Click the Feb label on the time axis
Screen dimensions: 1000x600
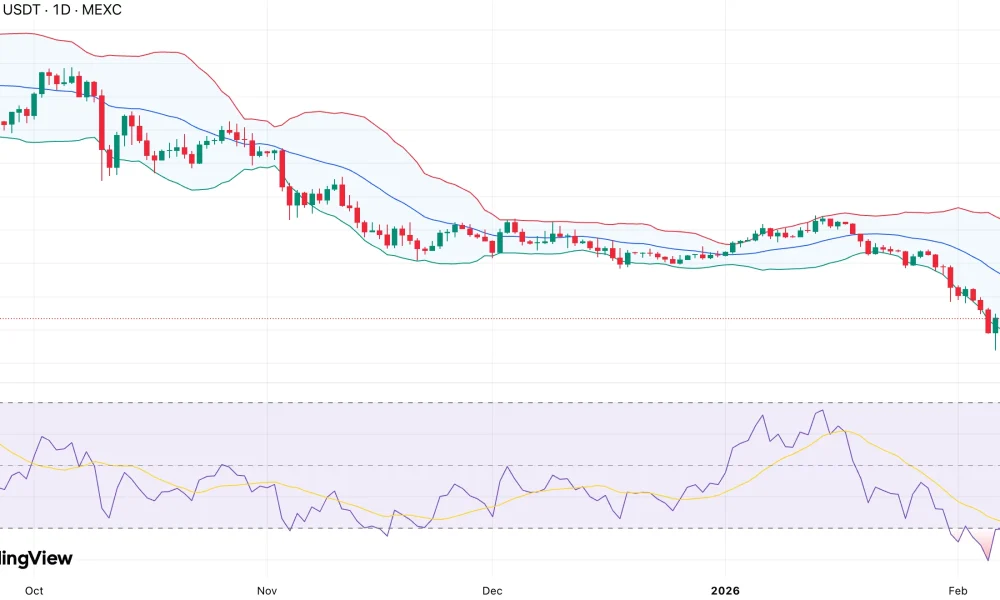pyautogui.click(x=959, y=591)
